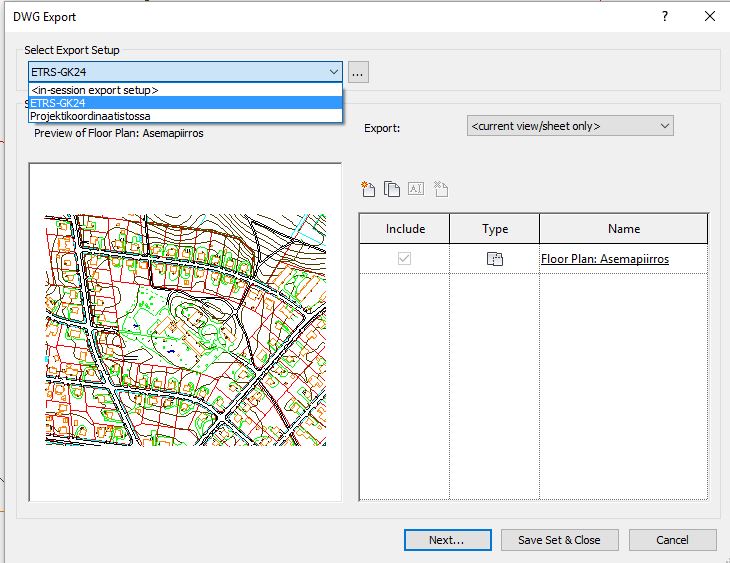Viewport: 730px width, 563px height.
Task: Choose <in-session export setup> option
Action: click(185, 90)
